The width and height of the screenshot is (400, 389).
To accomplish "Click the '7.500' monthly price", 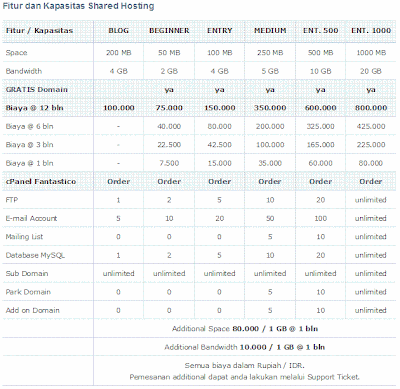I will tap(169, 163).
